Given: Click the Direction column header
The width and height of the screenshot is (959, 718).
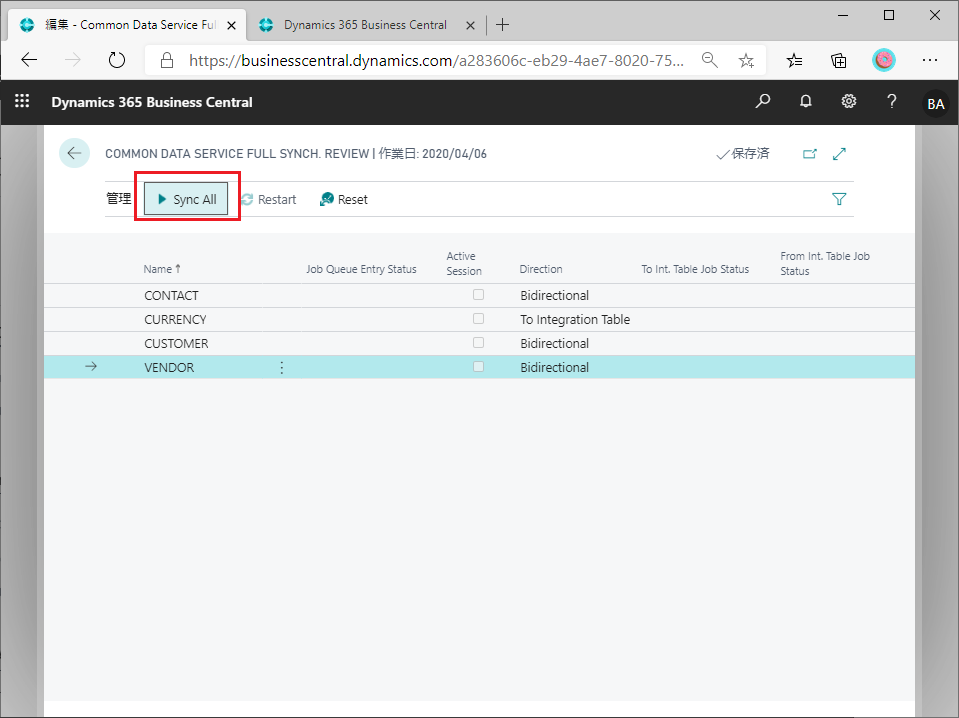Looking at the screenshot, I should coord(541,269).
